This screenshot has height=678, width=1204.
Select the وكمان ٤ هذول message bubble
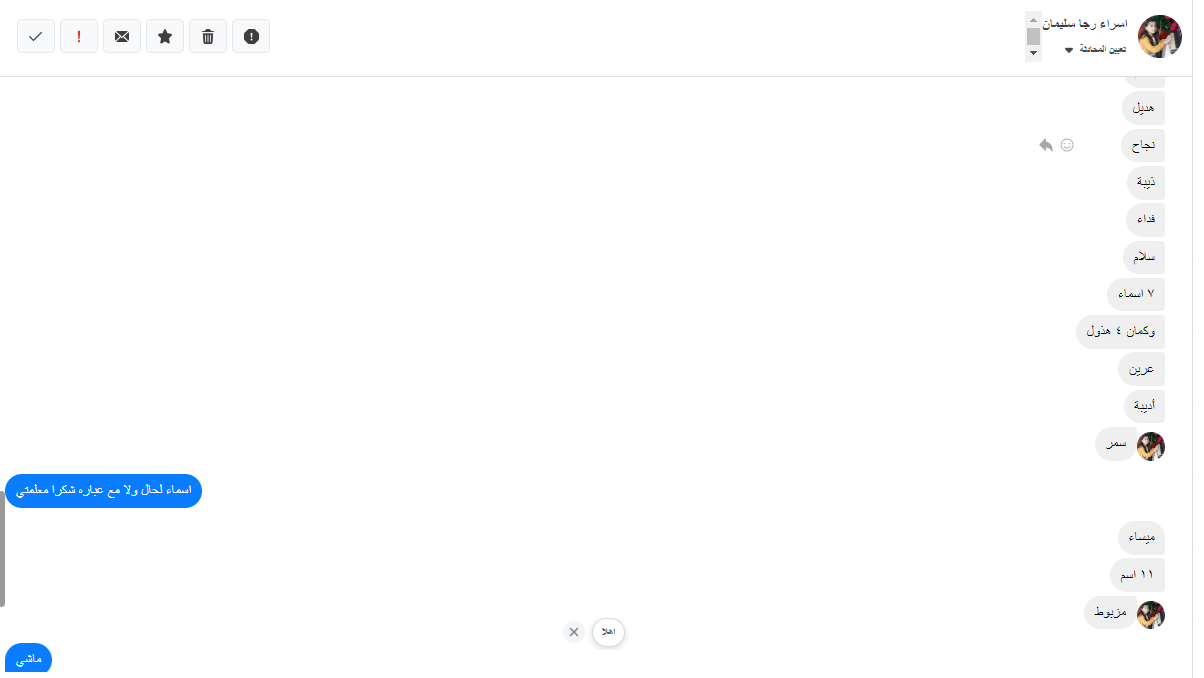tap(1120, 331)
